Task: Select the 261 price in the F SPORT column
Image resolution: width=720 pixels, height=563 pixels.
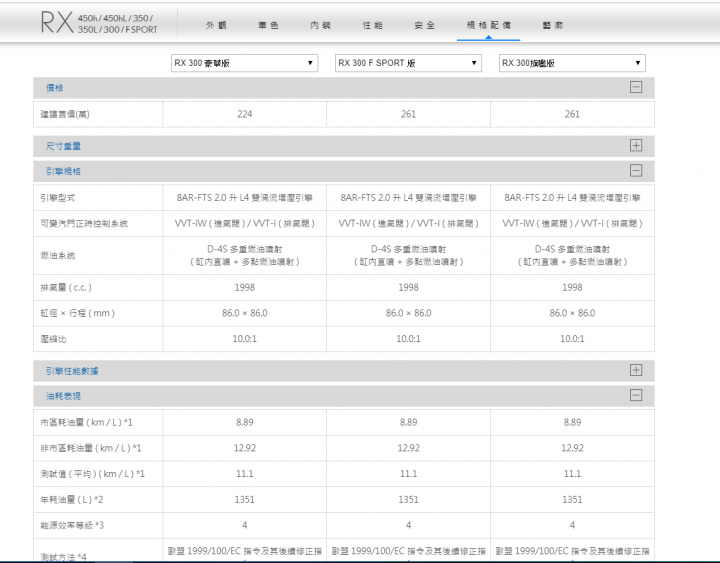Action: tap(408, 114)
